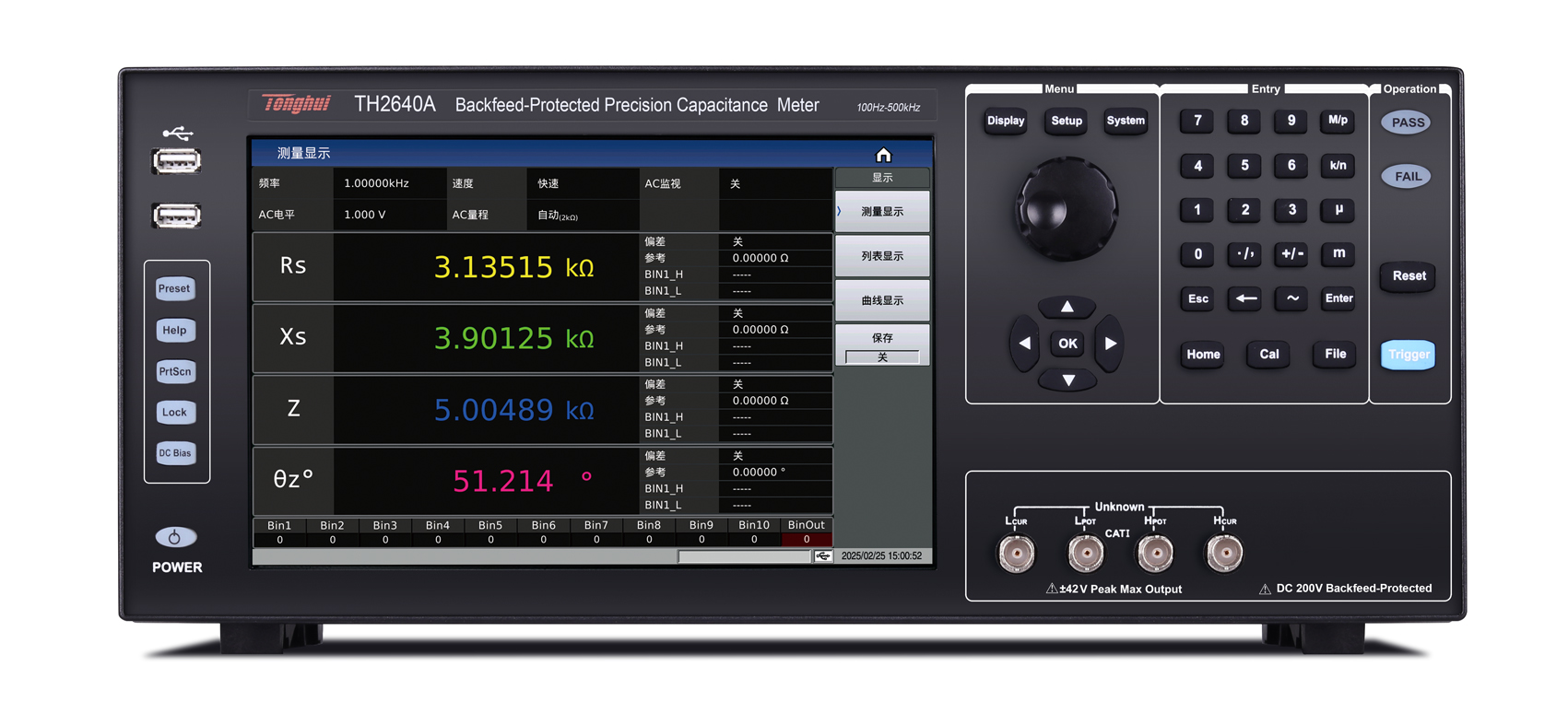Open the 频率 field showing 1.00000kHz
The image size is (1568, 701).
click(x=376, y=183)
